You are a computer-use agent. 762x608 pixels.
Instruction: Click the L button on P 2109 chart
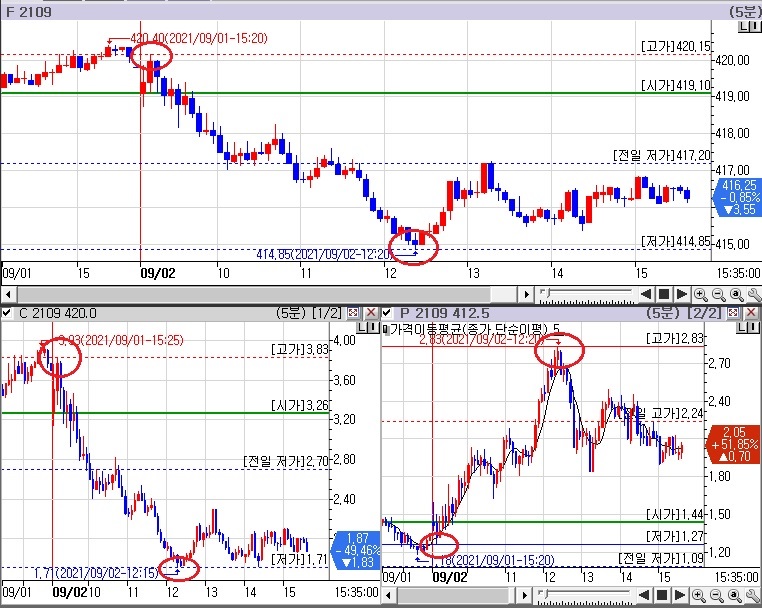(744, 328)
